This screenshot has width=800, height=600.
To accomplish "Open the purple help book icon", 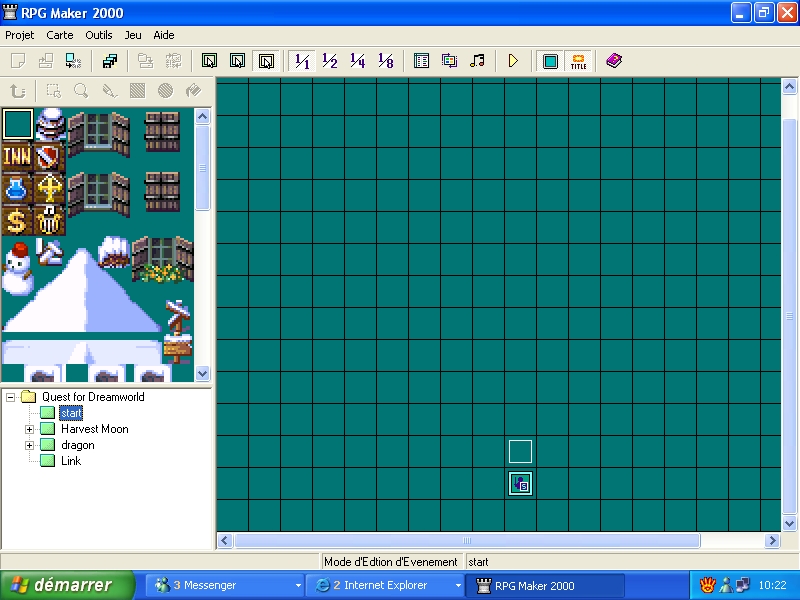I will (x=614, y=61).
